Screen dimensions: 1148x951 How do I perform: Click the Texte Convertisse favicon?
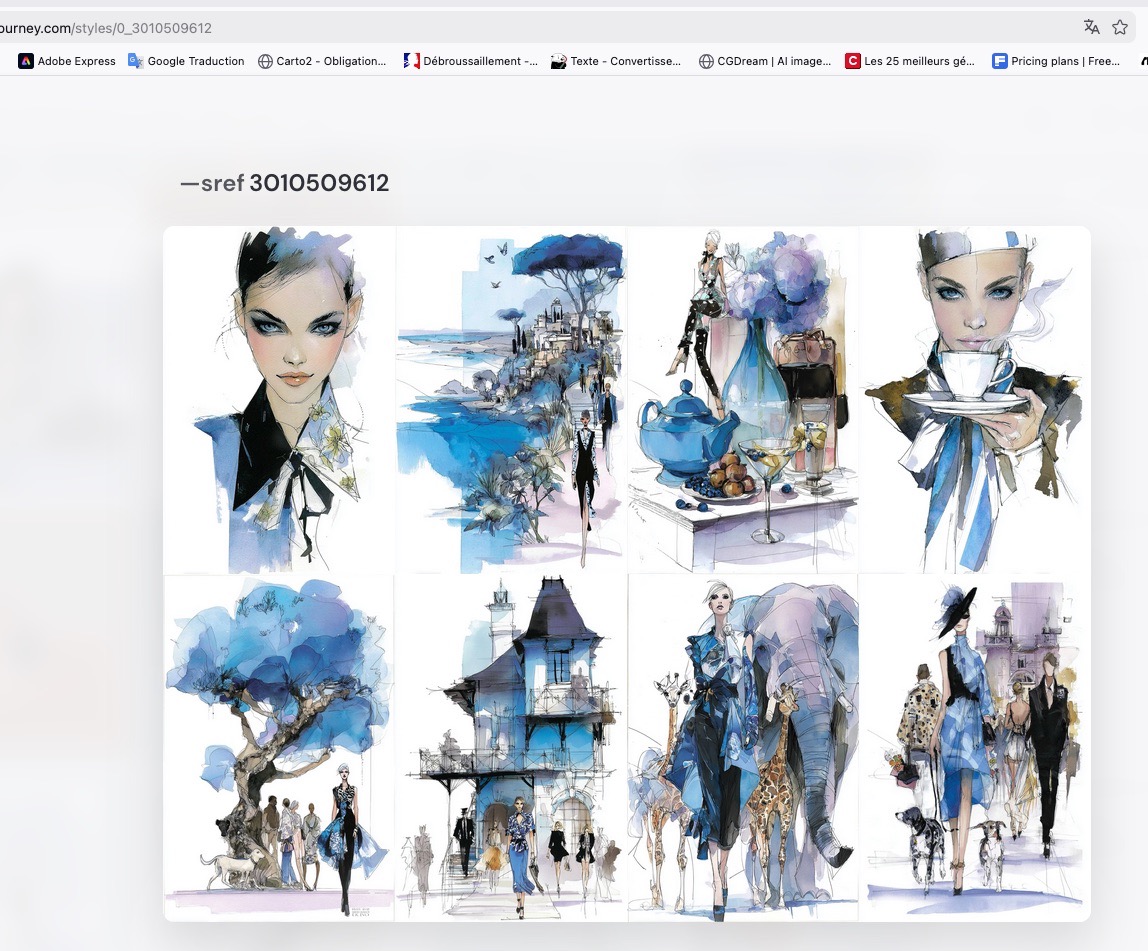click(559, 61)
